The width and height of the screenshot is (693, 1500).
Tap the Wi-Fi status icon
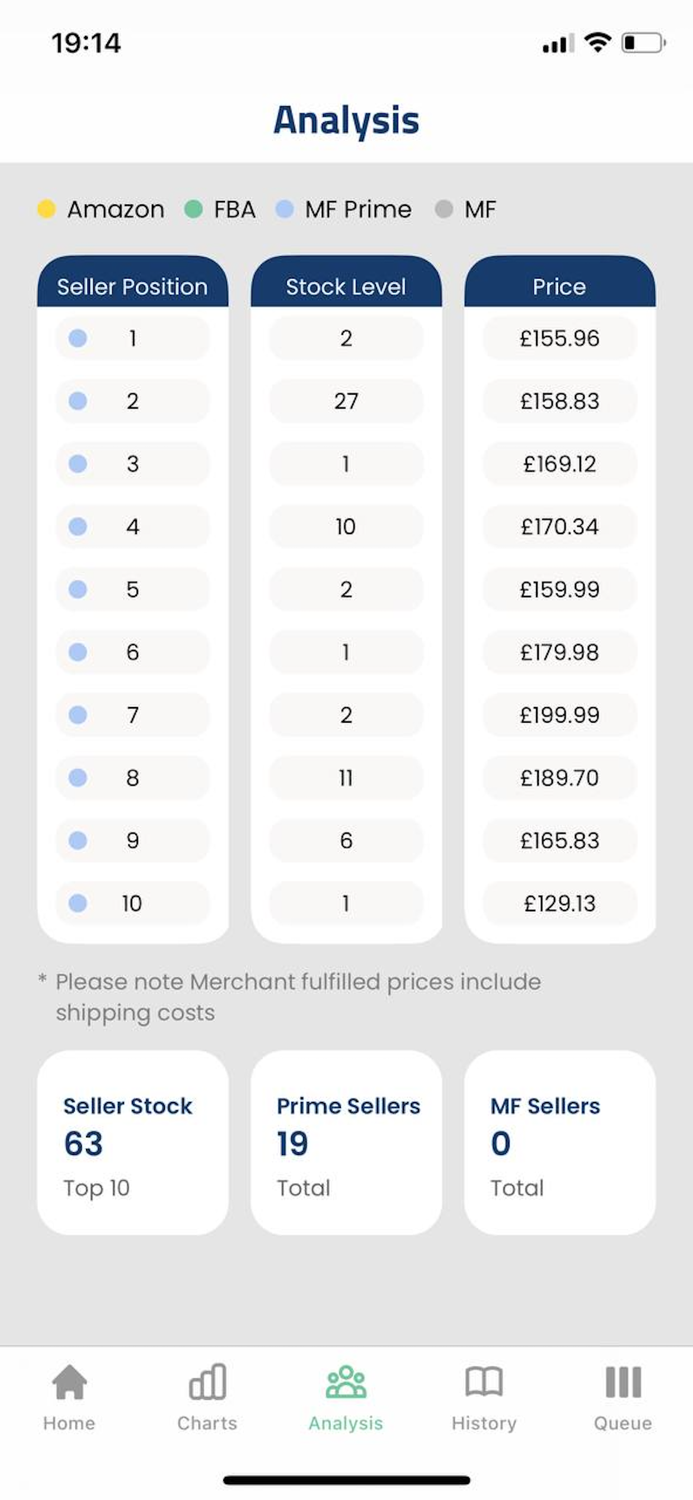click(598, 42)
